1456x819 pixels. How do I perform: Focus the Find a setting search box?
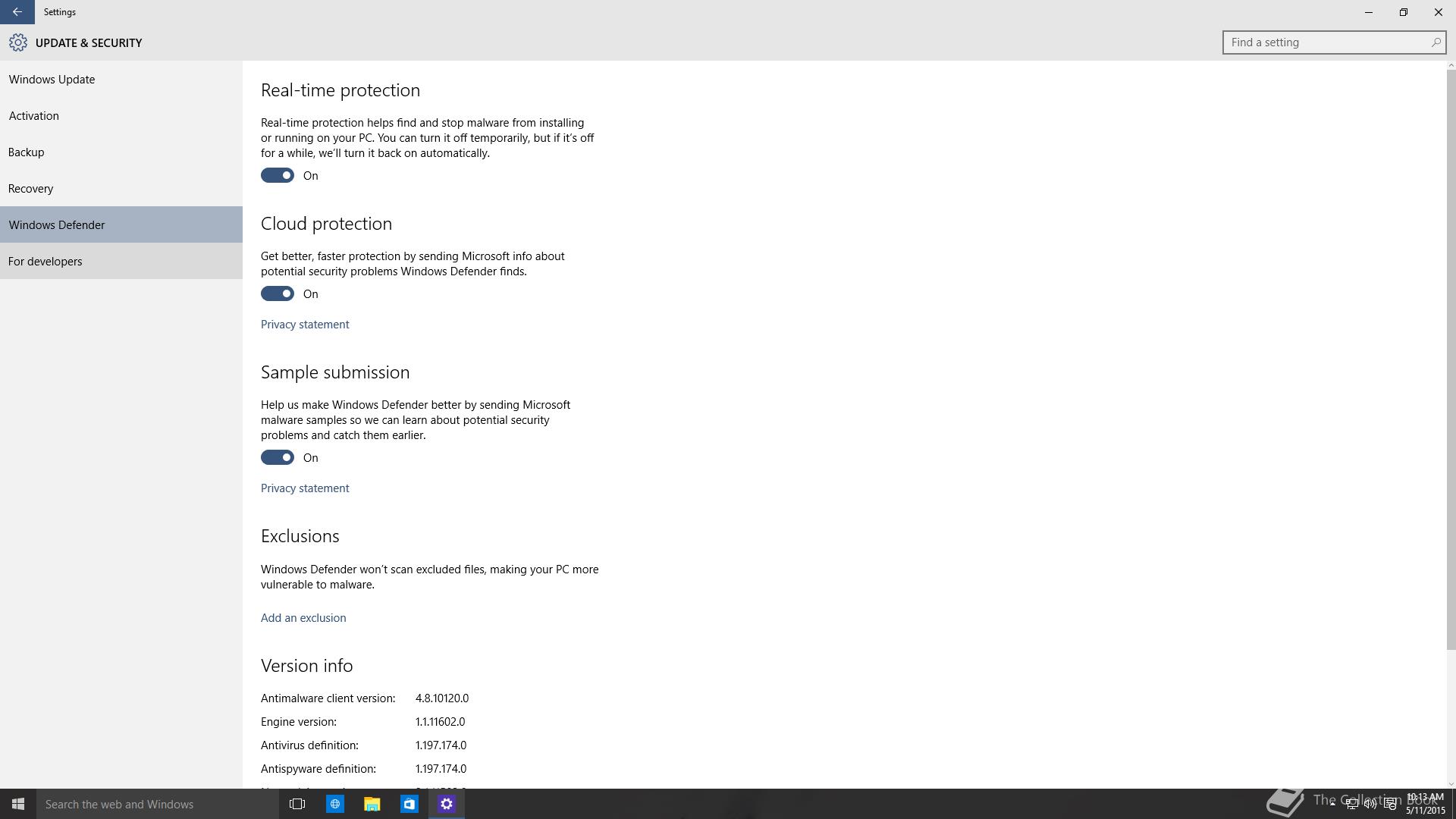point(1334,42)
